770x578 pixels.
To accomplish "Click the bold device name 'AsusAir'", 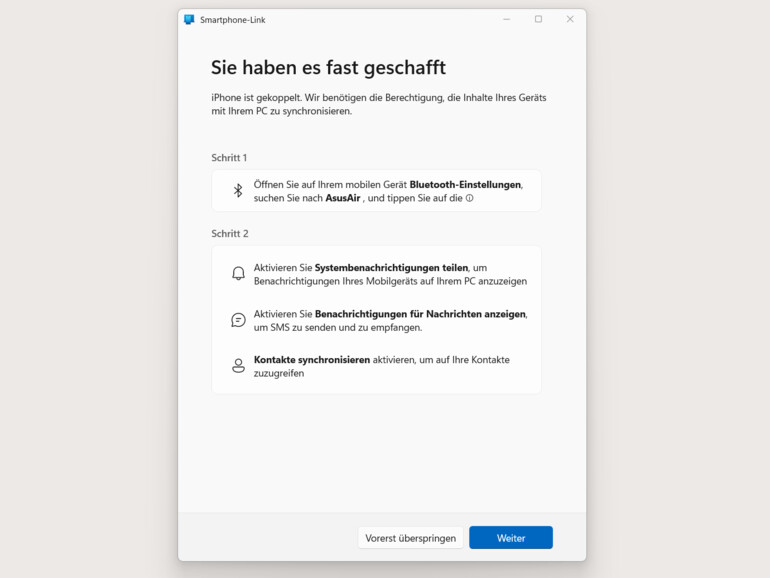I will point(343,198).
